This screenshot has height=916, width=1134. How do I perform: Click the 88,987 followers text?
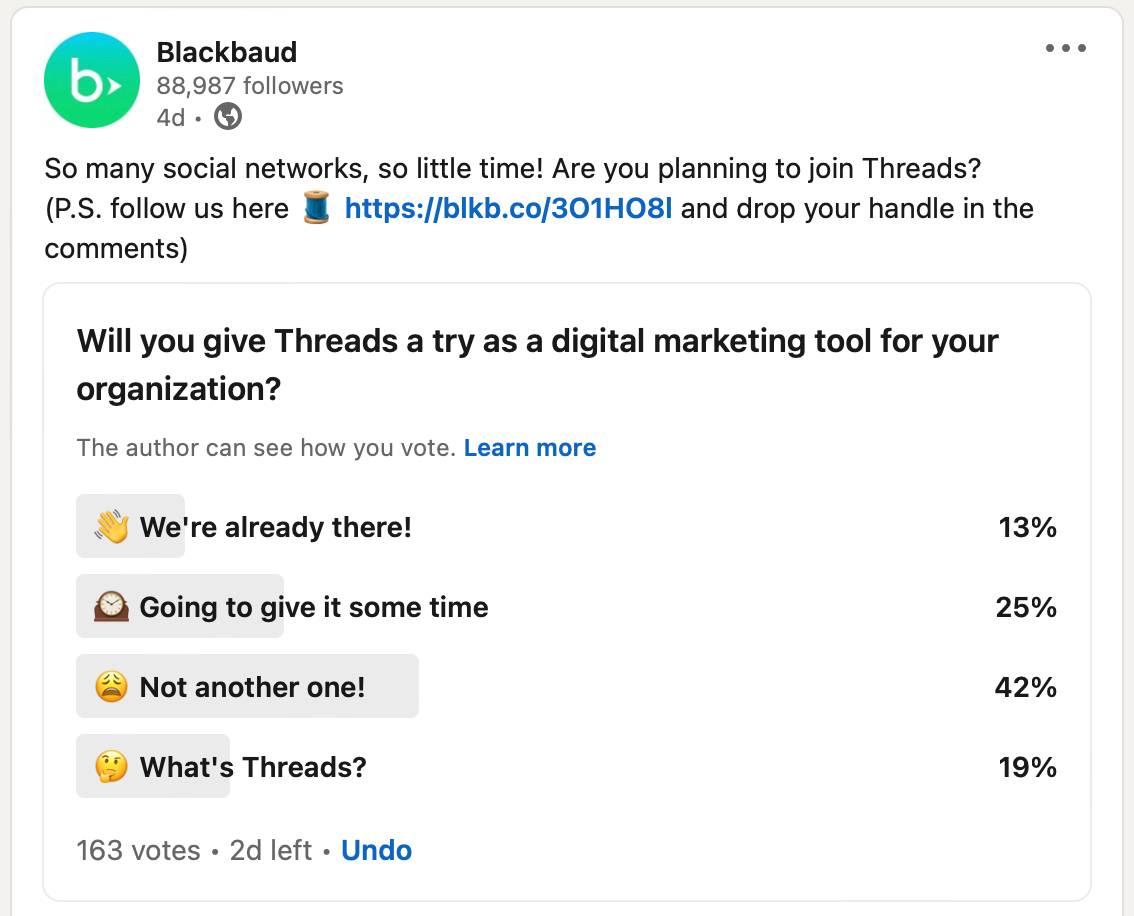(x=250, y=86)
